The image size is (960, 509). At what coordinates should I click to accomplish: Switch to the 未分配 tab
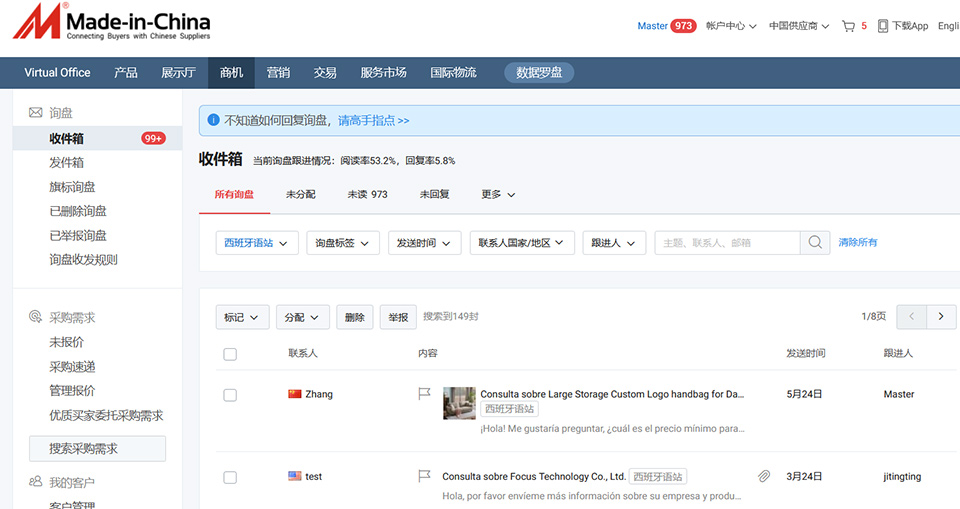click(x=300, y=194)
